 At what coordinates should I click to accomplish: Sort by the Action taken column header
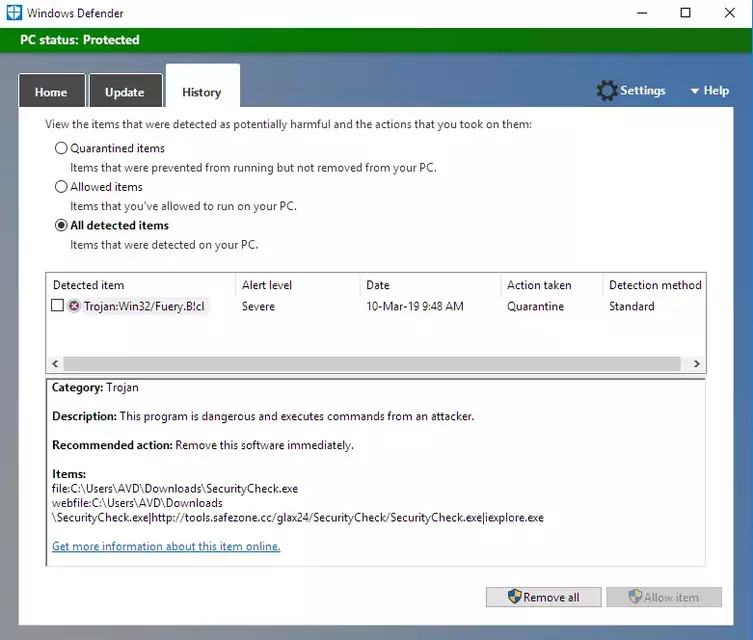[x=551, y=285]
